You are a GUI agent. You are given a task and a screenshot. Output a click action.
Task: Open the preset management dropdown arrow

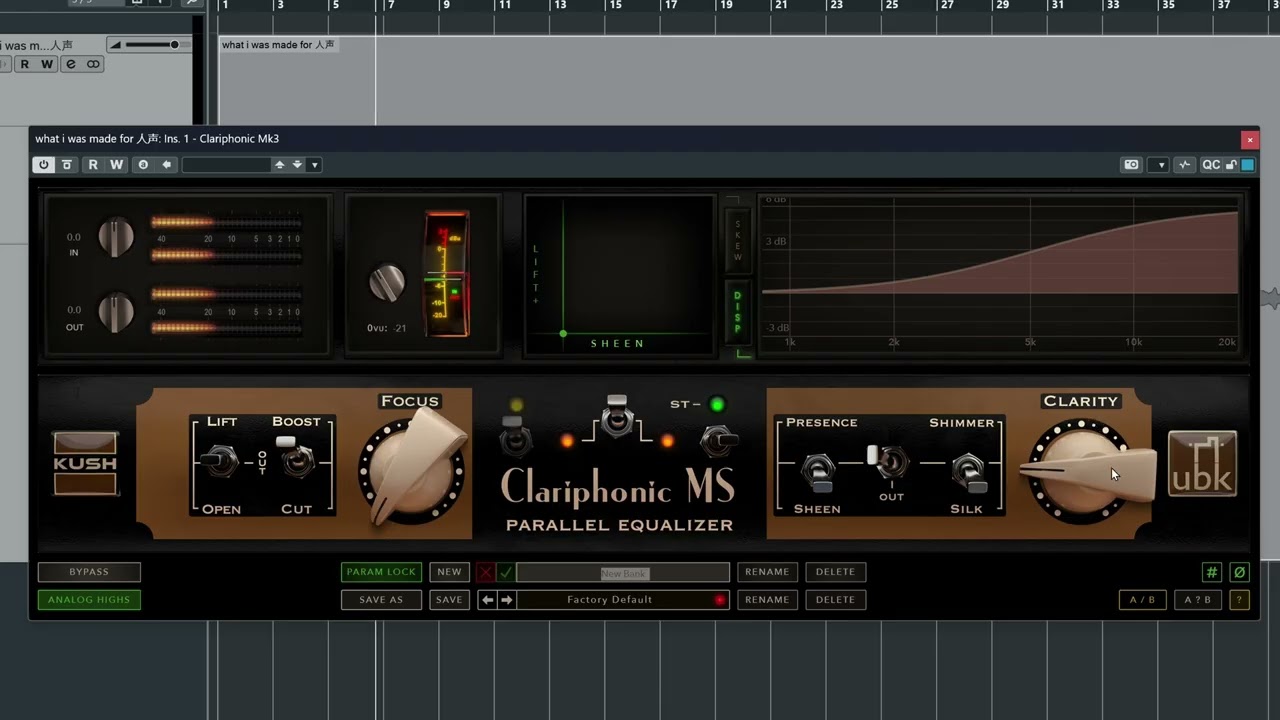coord(314,165)
